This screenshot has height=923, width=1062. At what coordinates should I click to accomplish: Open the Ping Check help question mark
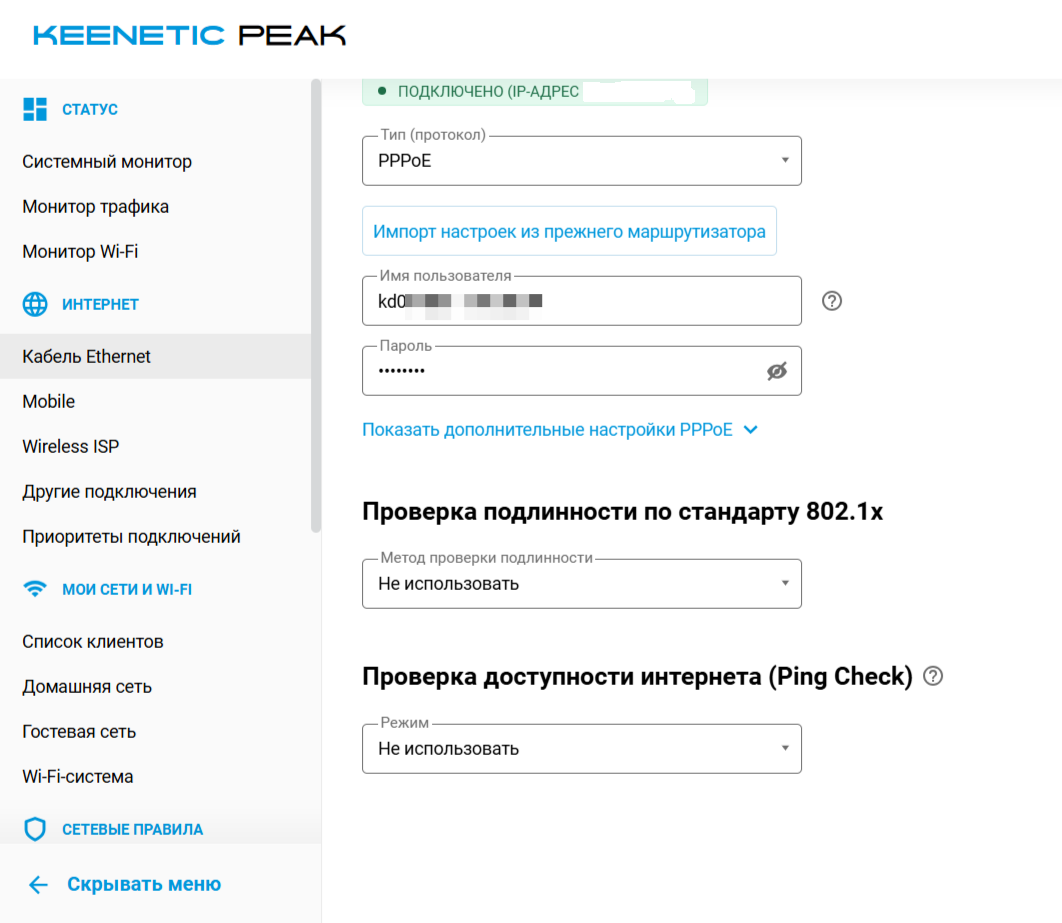[933, 676]
